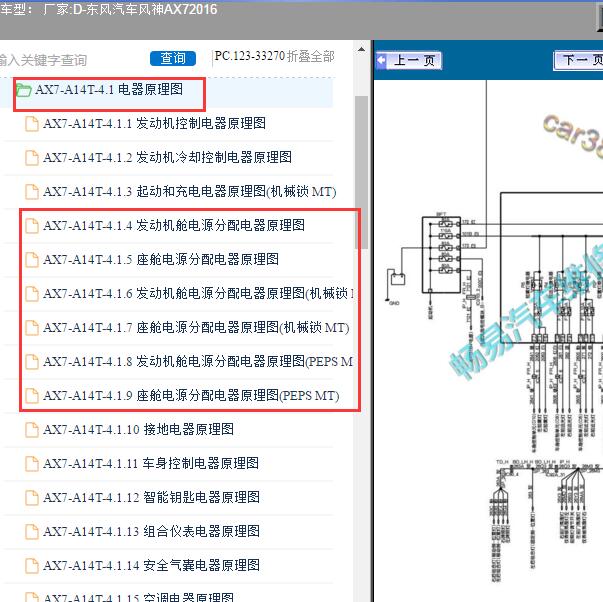Open AX7-A14T-4.1.1 发动机控制电器原理图

click(154, 123)
